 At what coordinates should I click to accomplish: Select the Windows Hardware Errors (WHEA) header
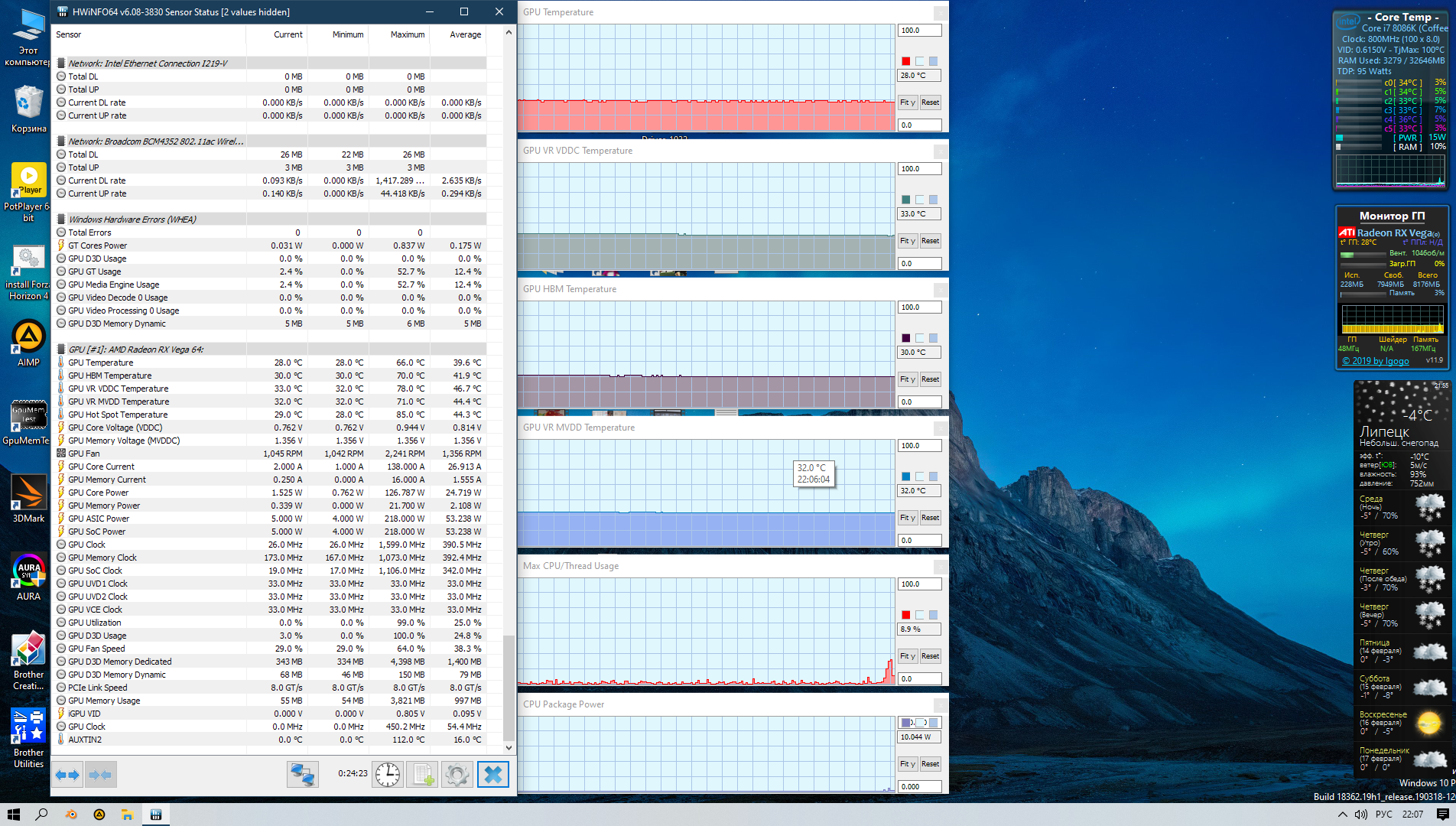point(271,220)
